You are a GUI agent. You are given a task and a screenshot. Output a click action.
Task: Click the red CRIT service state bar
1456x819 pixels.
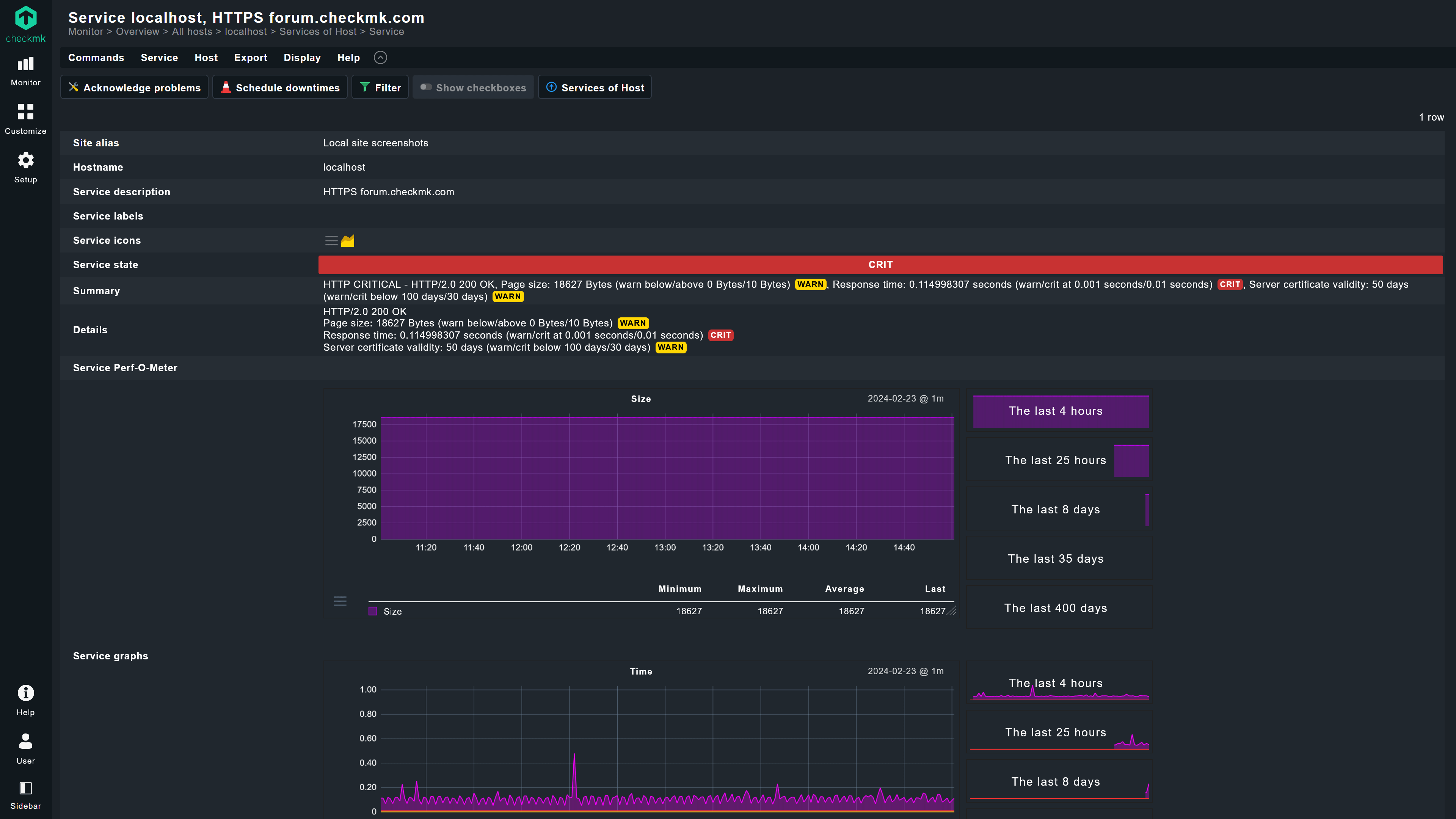click(880, 265)
